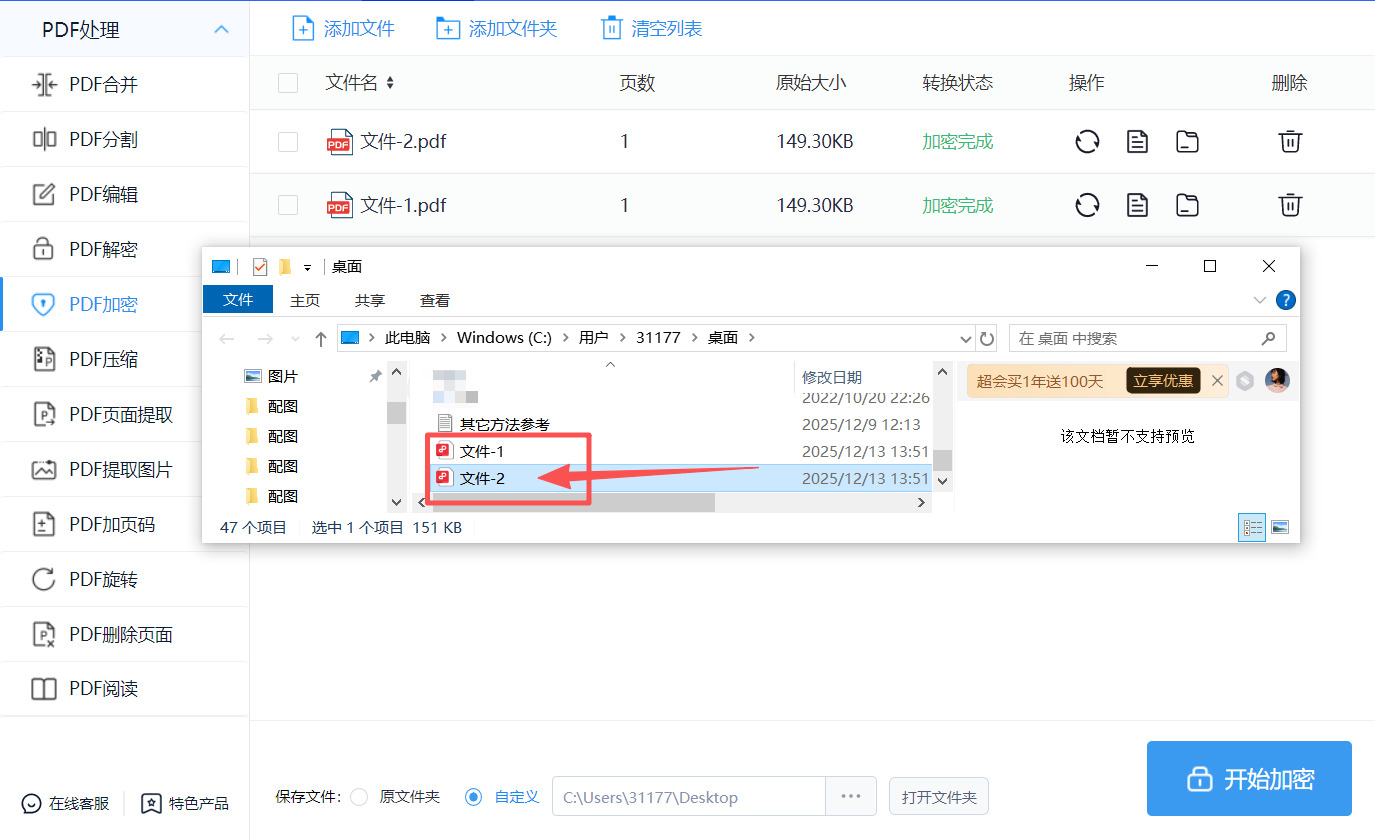Open the recent locations dropdown in Explorer
The width and height of the screenshot is (1375, 840).
click(x=295, y=339)
